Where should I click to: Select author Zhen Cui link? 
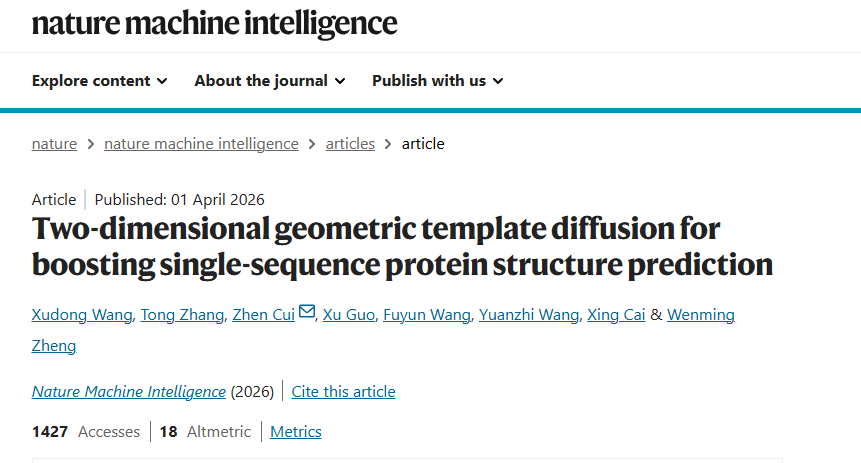tap(263, 315)
